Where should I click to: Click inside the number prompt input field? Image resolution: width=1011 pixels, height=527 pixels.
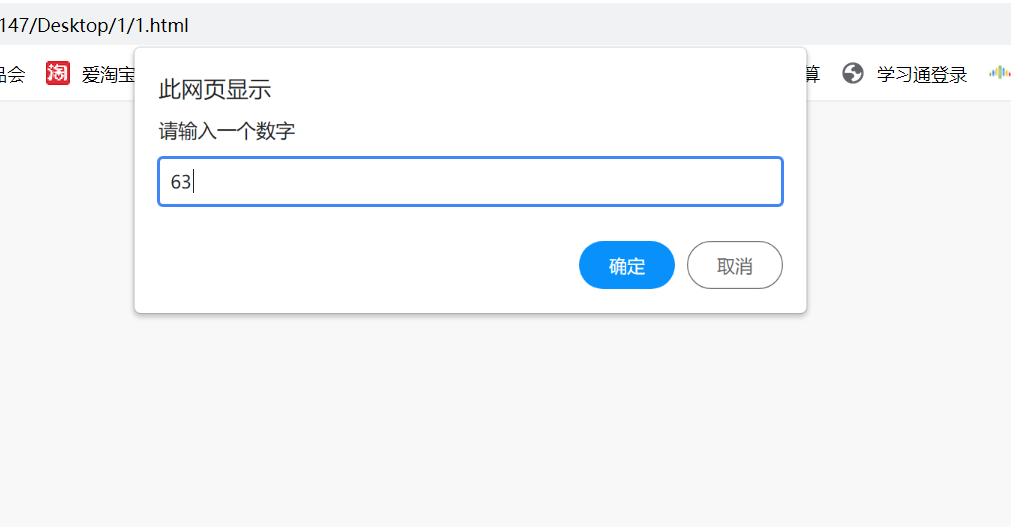pos(470,182)
